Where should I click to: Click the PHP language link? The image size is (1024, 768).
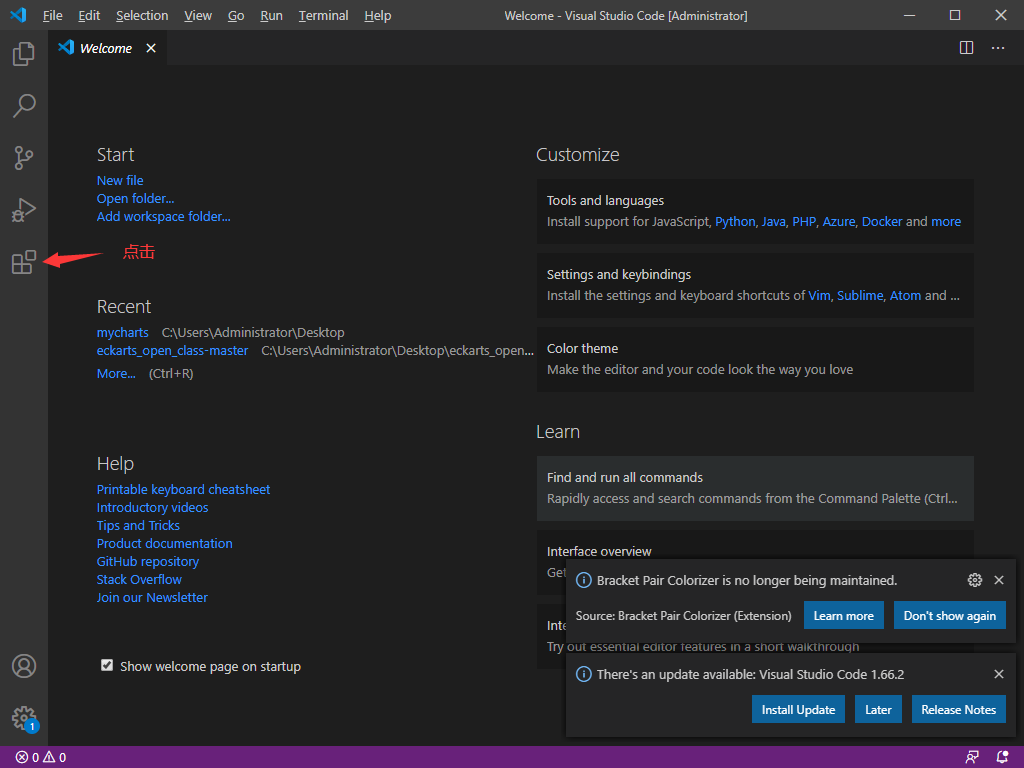[804, 221]
